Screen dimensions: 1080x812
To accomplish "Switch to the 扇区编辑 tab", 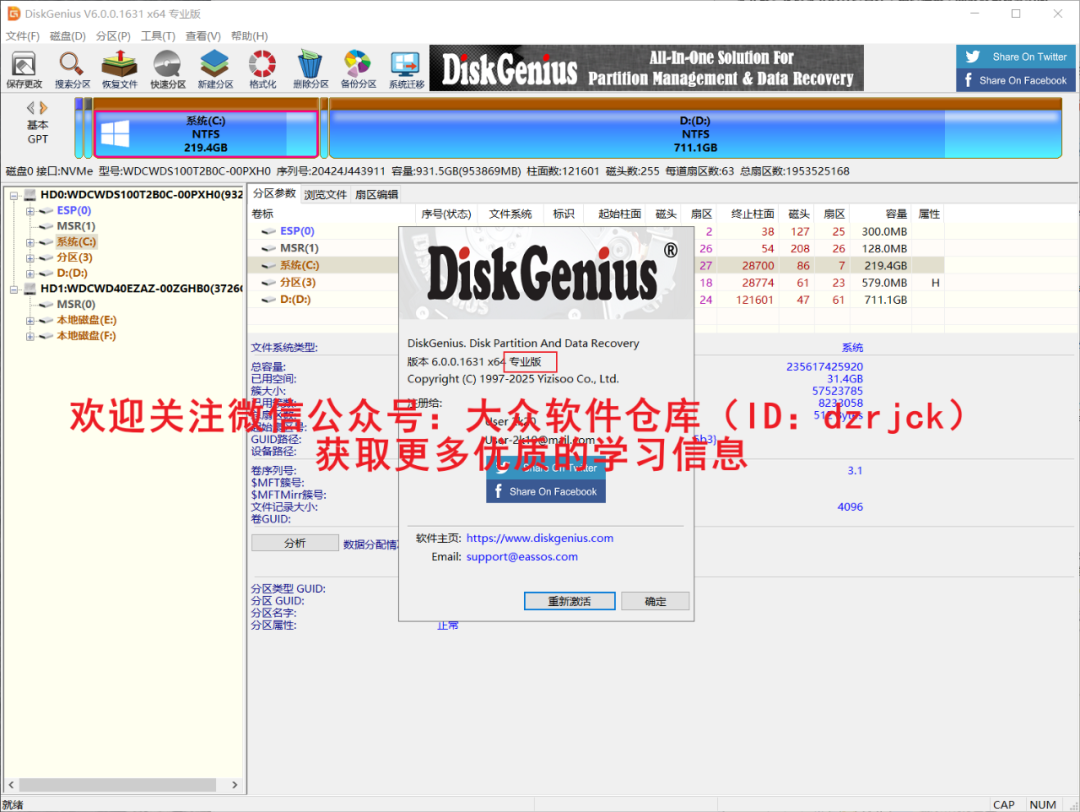I will (x=376, y=194).
